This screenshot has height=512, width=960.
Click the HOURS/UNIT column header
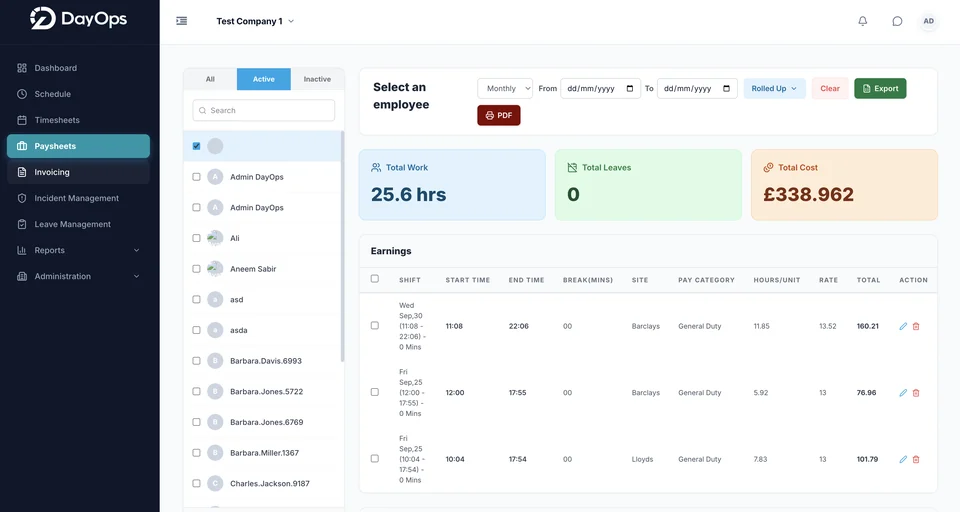click(x=776, y=280)
